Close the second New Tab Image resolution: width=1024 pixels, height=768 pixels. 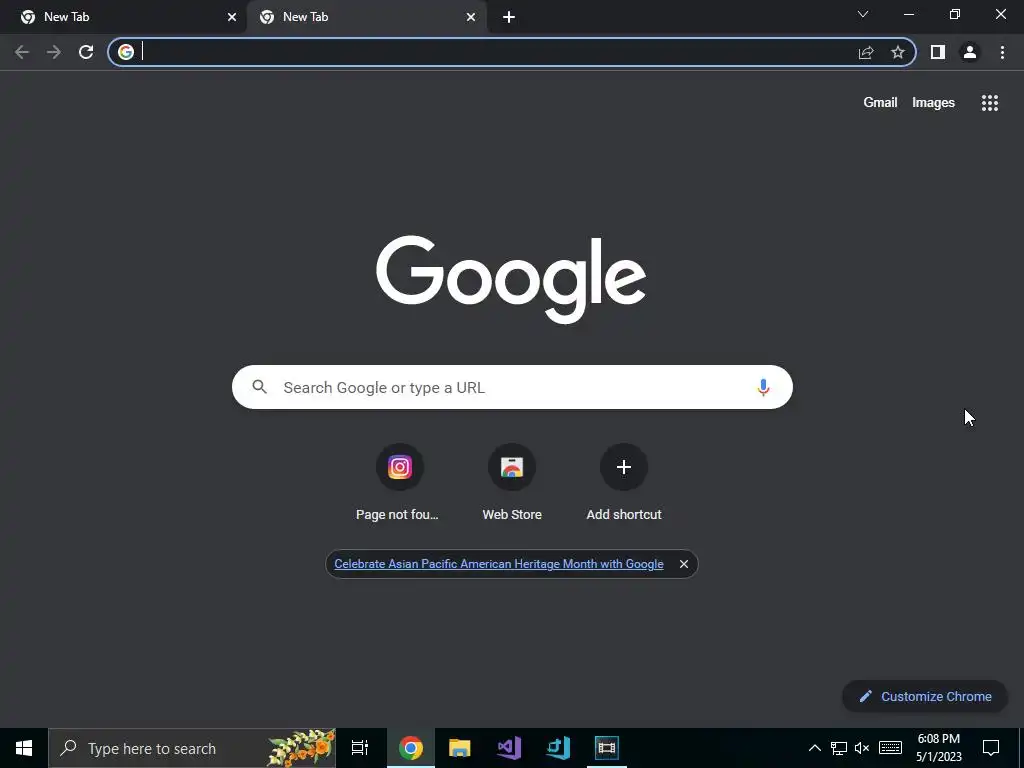click(x=471, y=18)
